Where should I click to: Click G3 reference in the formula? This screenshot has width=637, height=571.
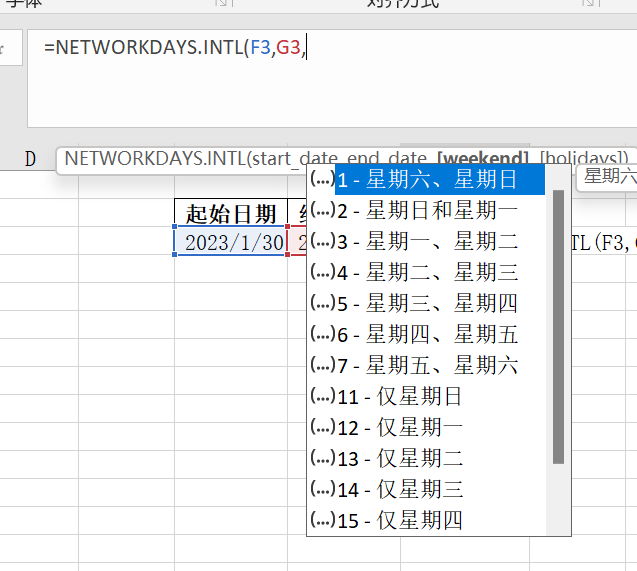[288, 48]
